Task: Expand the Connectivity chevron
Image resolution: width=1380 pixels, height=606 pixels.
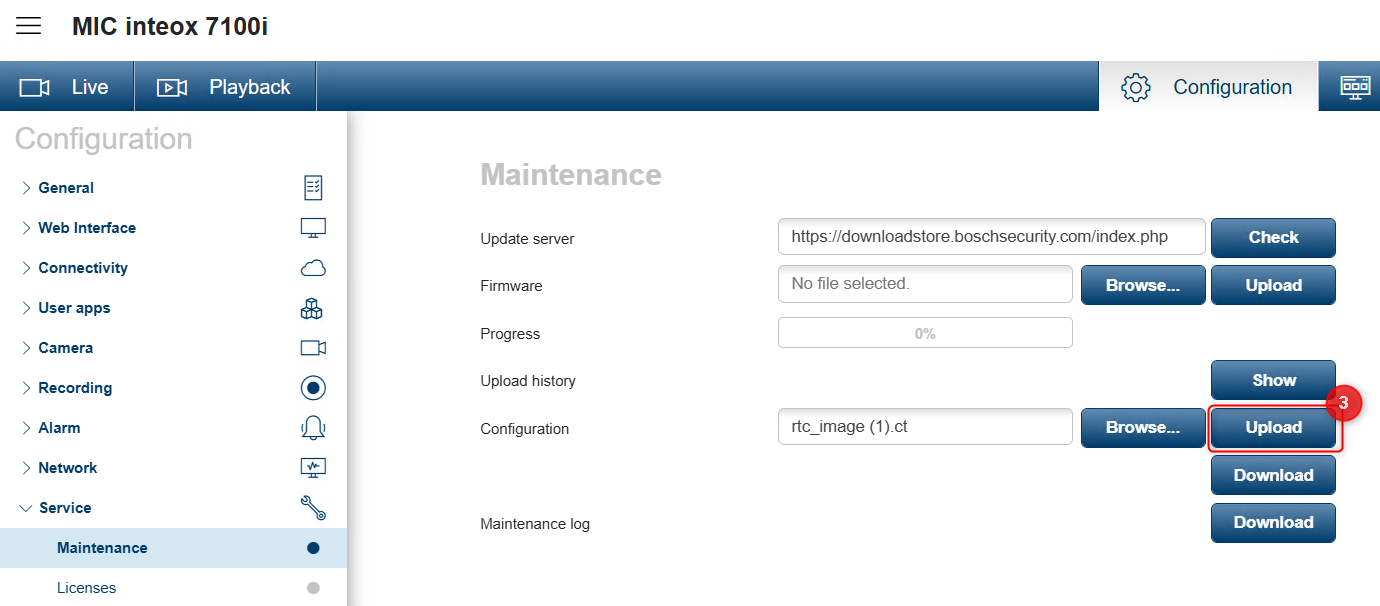Action: (x=26, y=268)
